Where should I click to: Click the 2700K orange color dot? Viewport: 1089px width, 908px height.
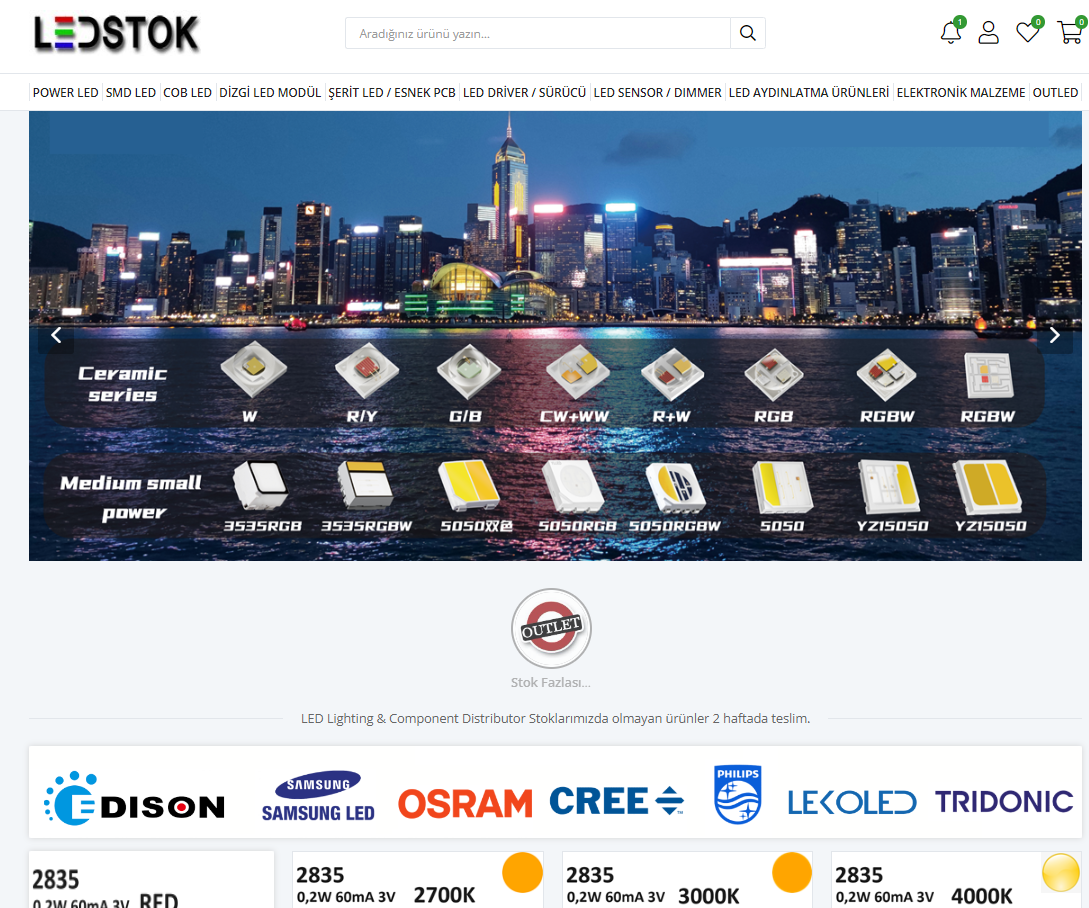tap(522, 872)
